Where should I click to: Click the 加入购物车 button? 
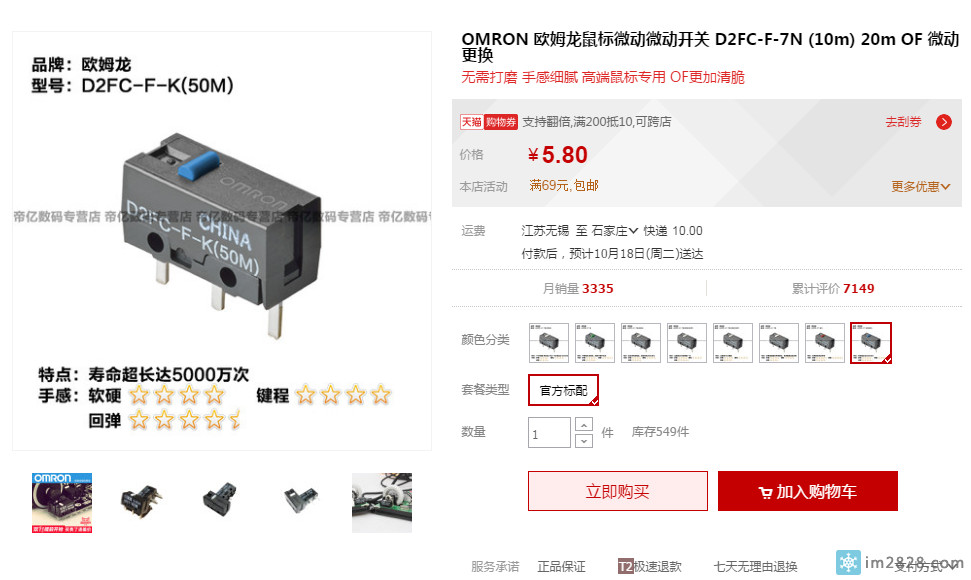pyautogui.click(x=808, y=491)
